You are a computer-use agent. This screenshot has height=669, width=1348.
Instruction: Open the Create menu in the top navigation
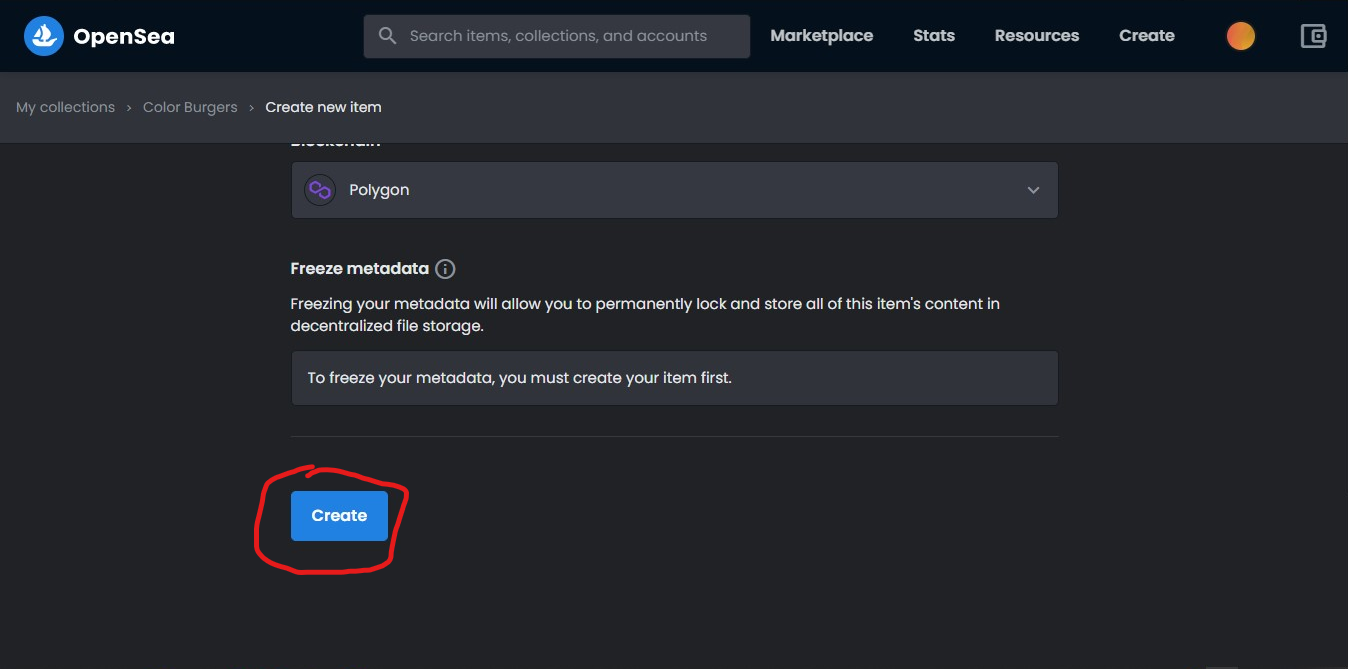tap(1147, 36)
